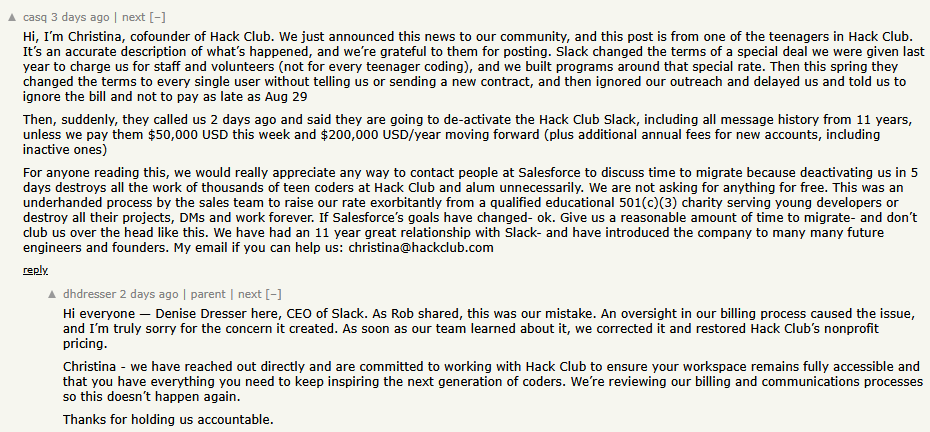Click 'Thanks for holding us accountable' line
Viewport: 930px width, 432px height.
pyautogui.click(x=168, y=420)
